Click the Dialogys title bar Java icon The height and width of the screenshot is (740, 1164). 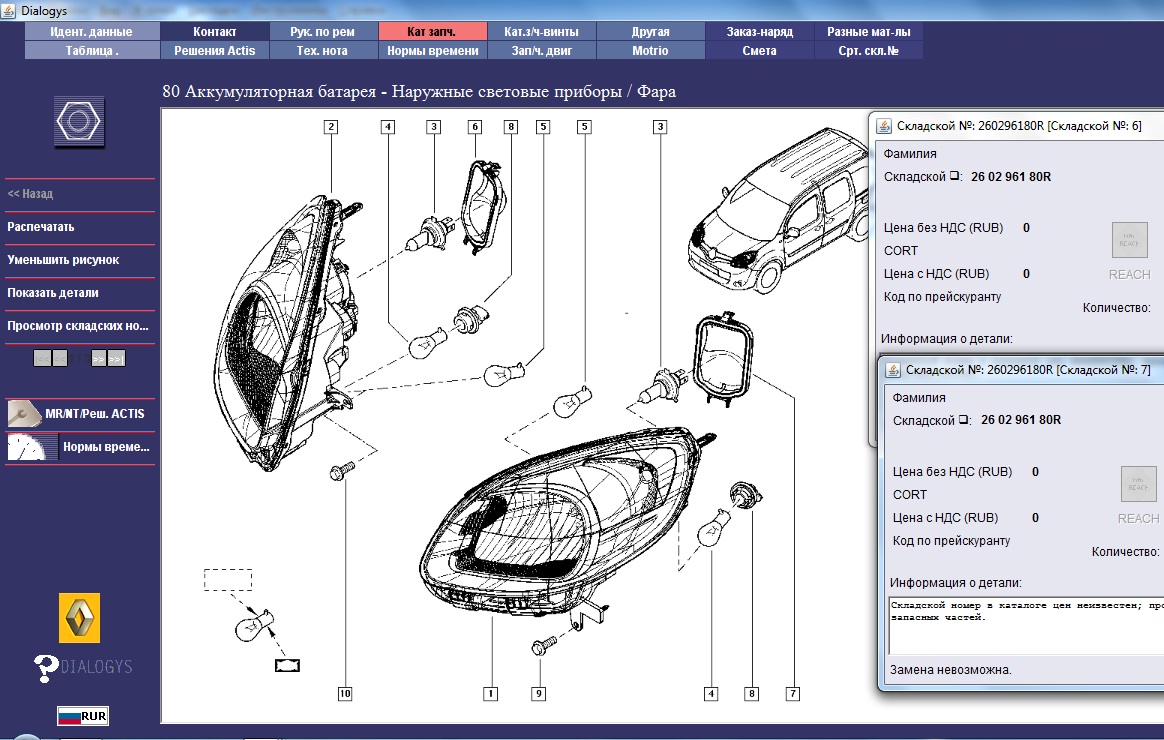click(8, 10)
